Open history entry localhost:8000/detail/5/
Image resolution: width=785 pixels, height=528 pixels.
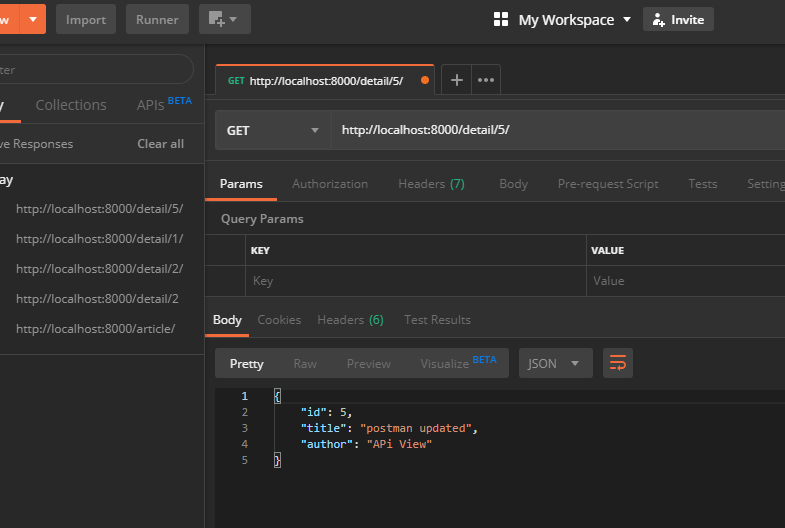pos(100,209)
